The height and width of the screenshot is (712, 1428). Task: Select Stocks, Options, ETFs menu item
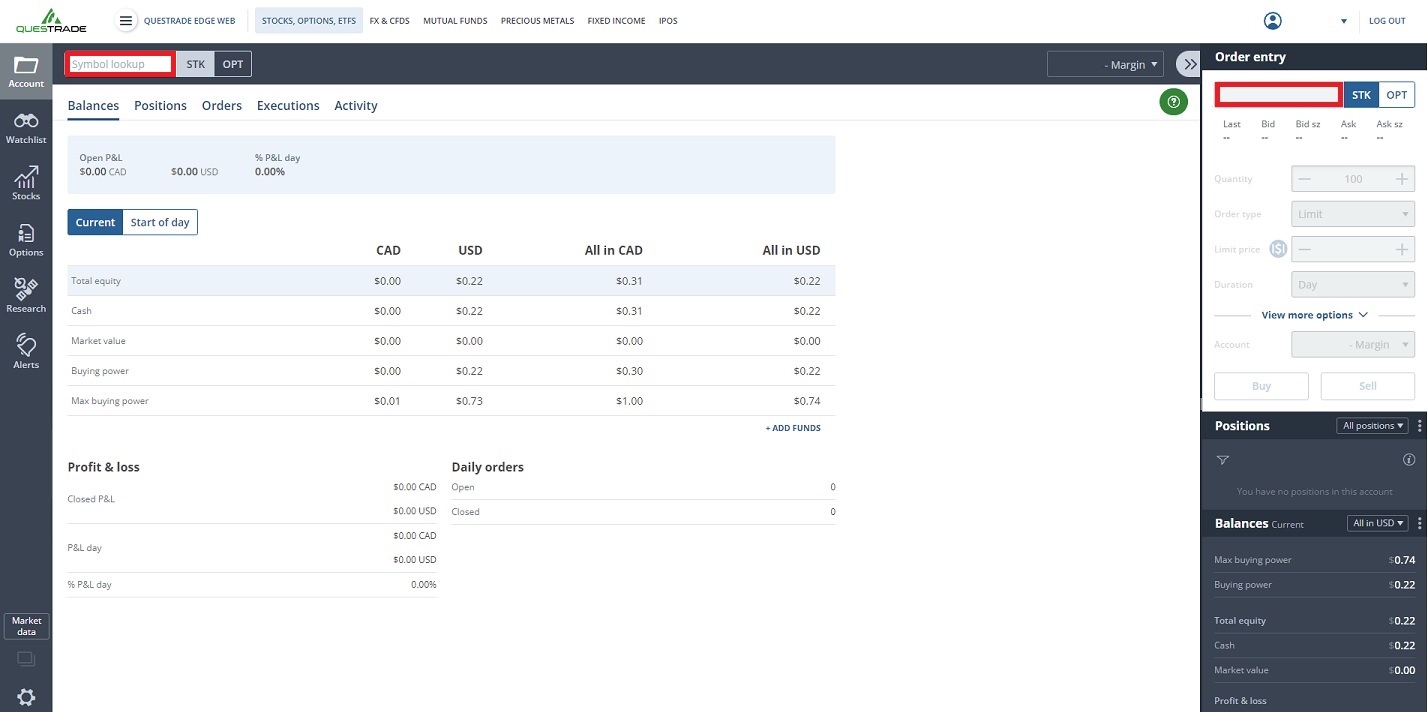coord(309,21)
